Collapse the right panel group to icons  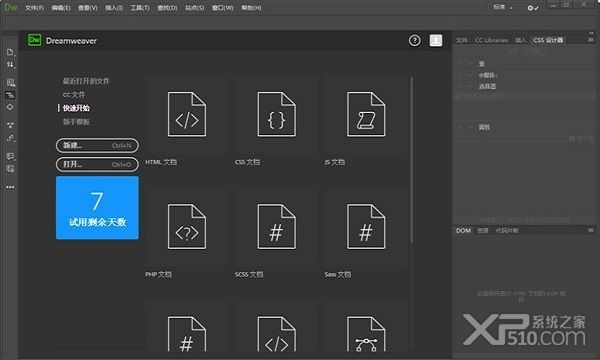pyautogui.click(x=590, y=33)
